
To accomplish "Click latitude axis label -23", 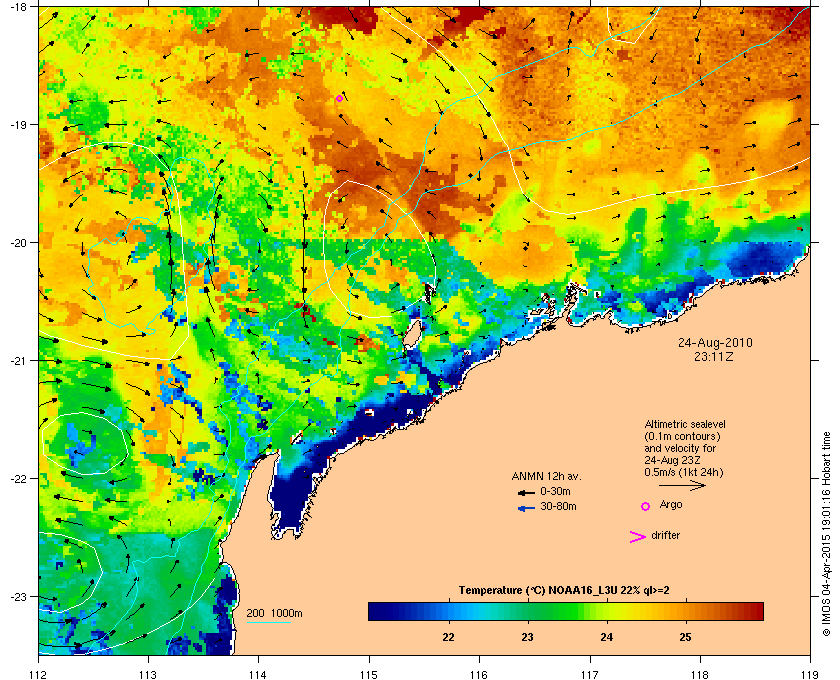I will [x=19, y=596].
